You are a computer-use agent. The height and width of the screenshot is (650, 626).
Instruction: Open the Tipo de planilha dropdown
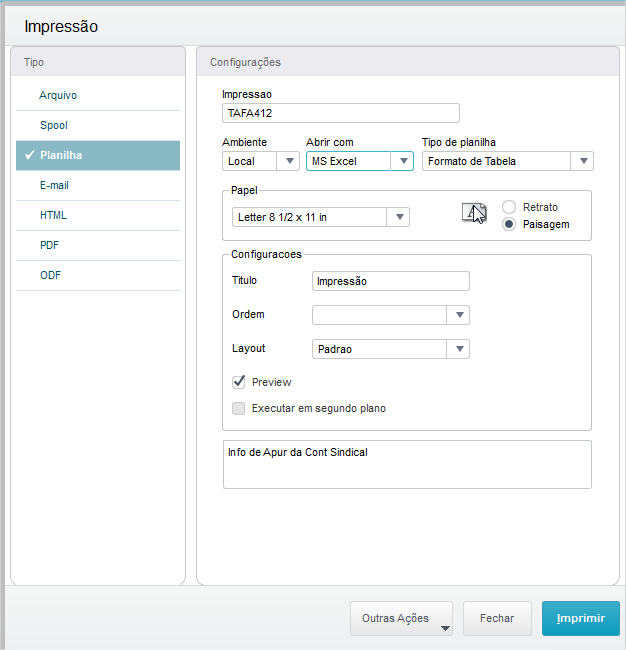coord(582,161)
